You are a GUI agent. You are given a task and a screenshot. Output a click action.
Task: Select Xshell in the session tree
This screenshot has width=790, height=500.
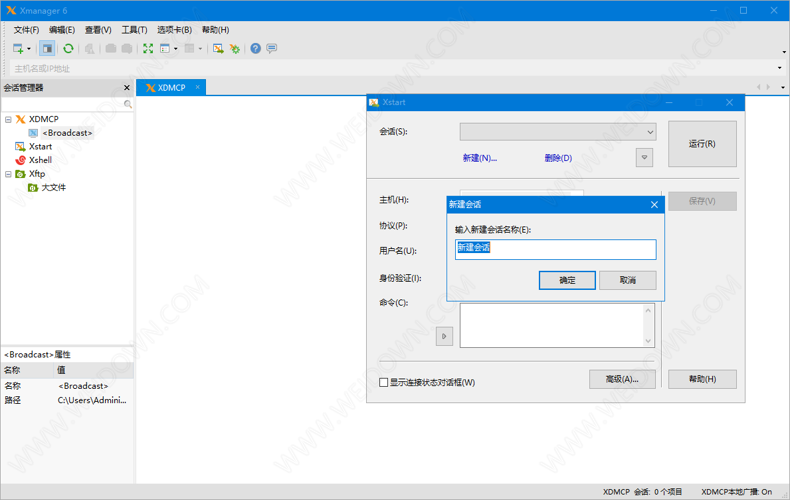pyautogui.click(x=40, y=160)
